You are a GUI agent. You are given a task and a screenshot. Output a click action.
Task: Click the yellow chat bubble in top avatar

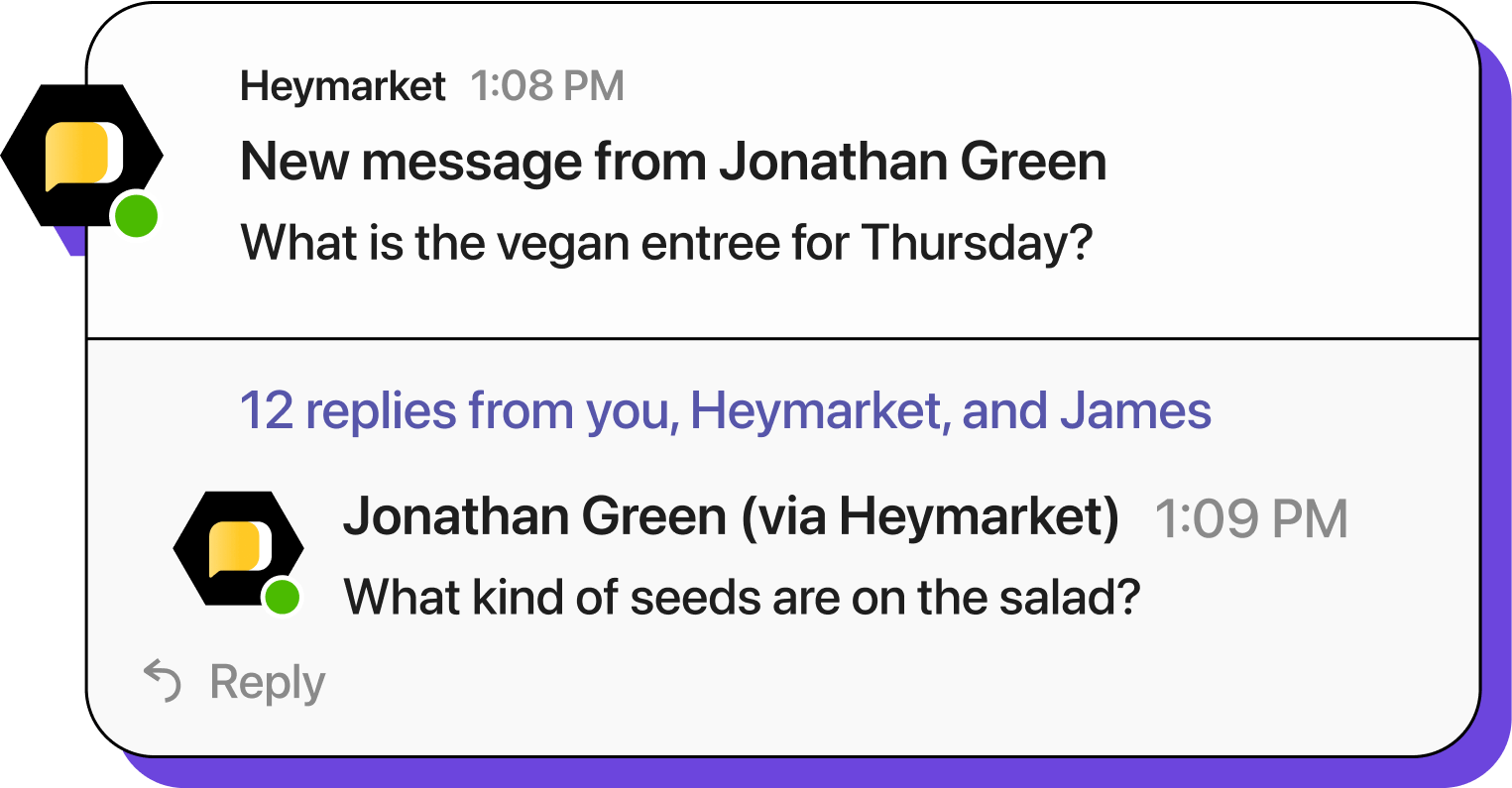click(82, 156)
